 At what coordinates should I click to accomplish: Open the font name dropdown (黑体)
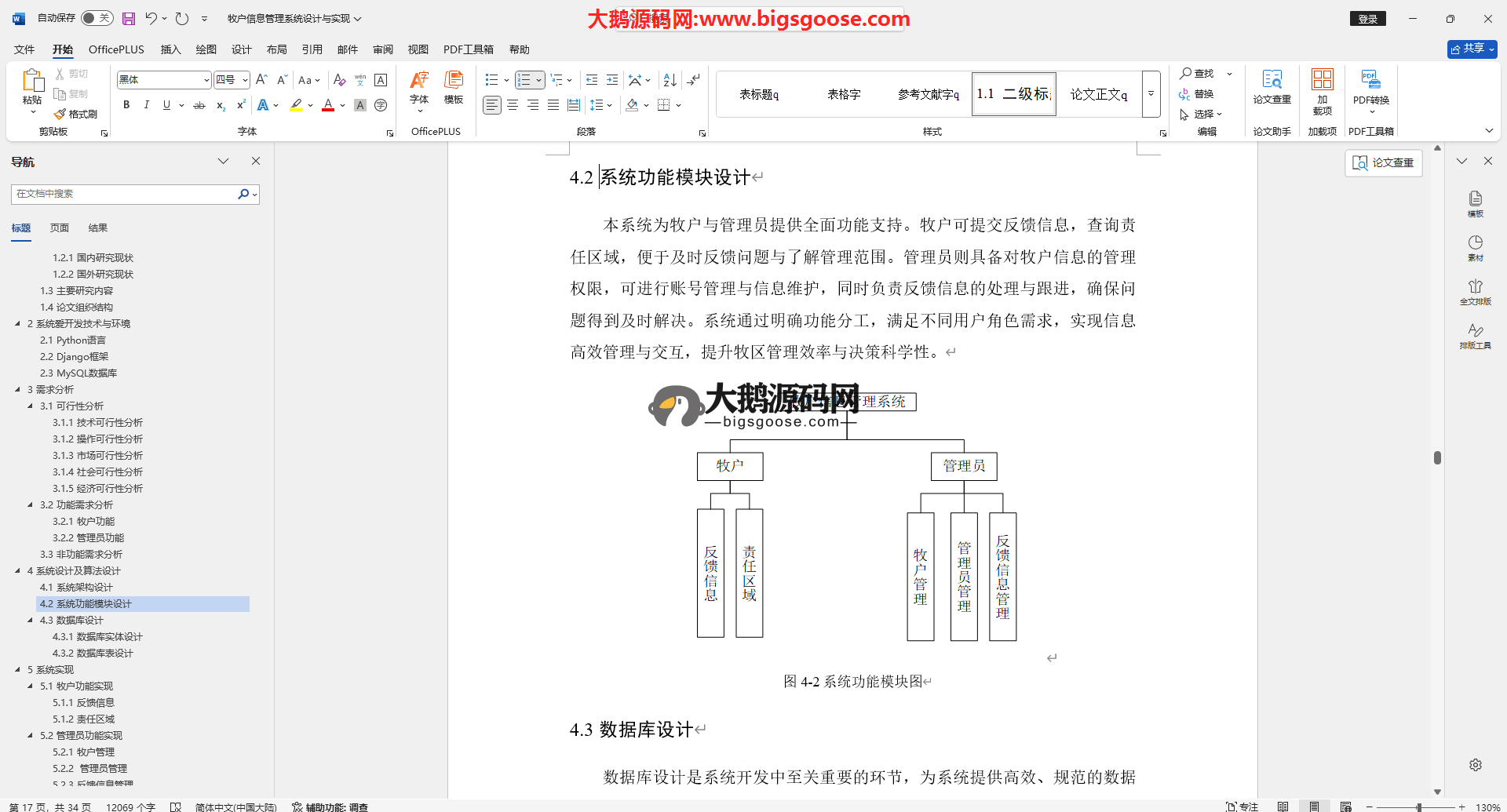(206, 80)
